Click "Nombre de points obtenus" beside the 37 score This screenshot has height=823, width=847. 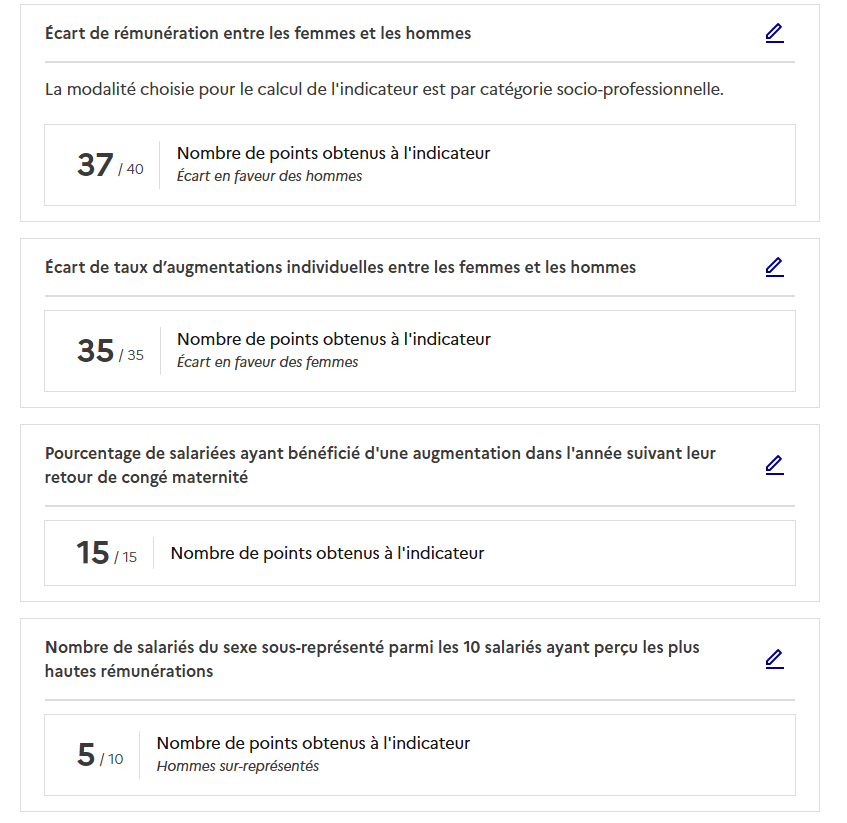(x=333, y=153)
